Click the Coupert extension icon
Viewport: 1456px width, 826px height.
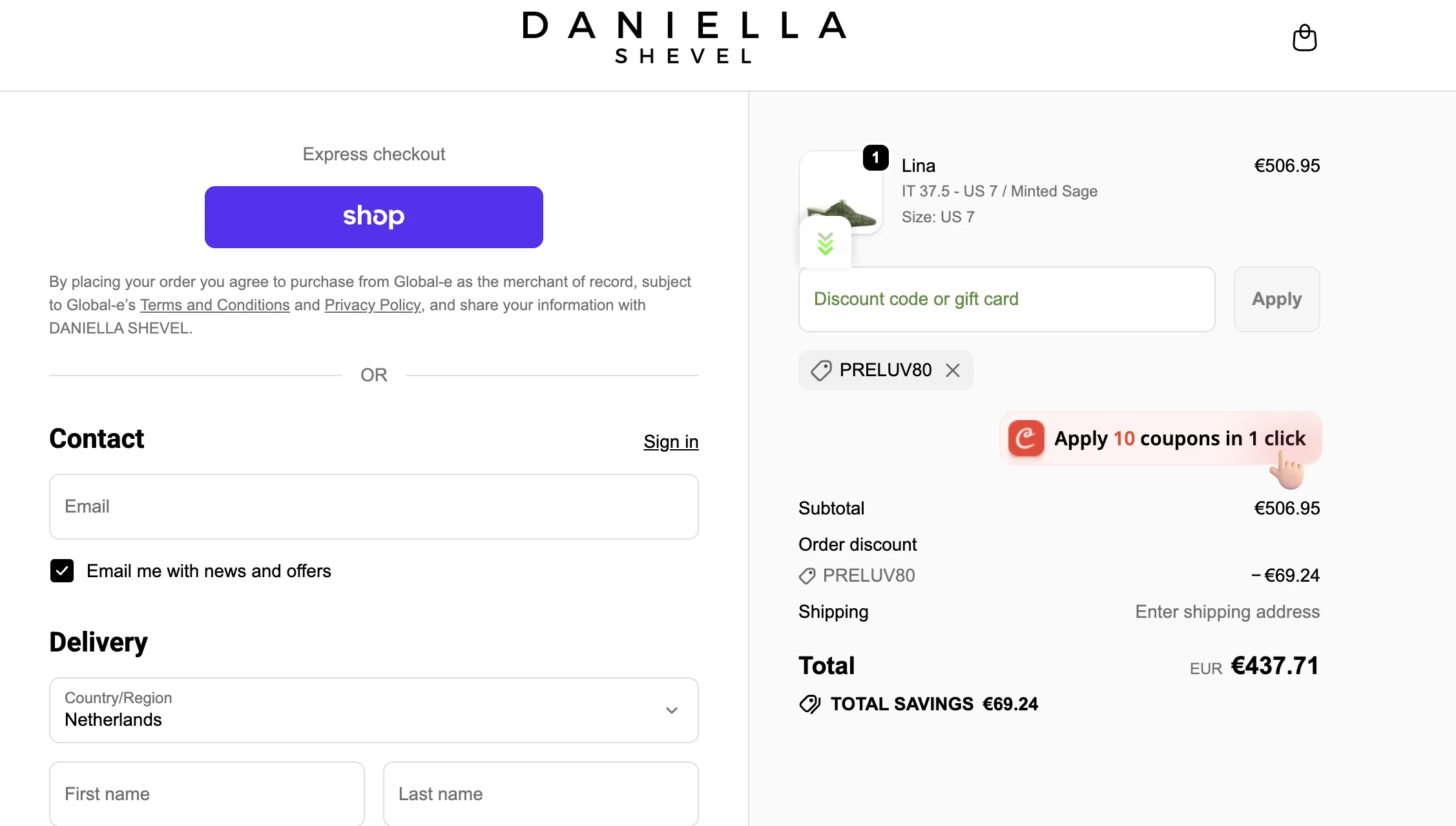pos(1026,439)
